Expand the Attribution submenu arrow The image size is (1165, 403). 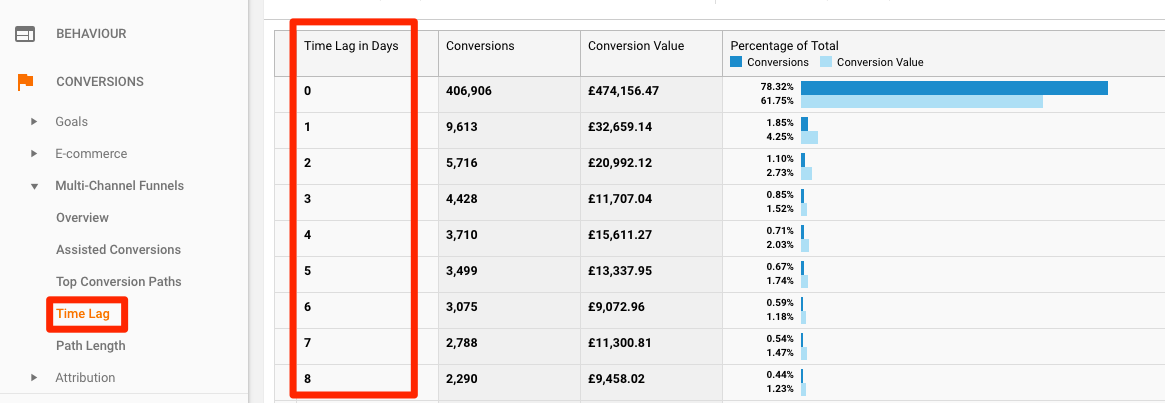pyautogui.click(x=34, y=378)
